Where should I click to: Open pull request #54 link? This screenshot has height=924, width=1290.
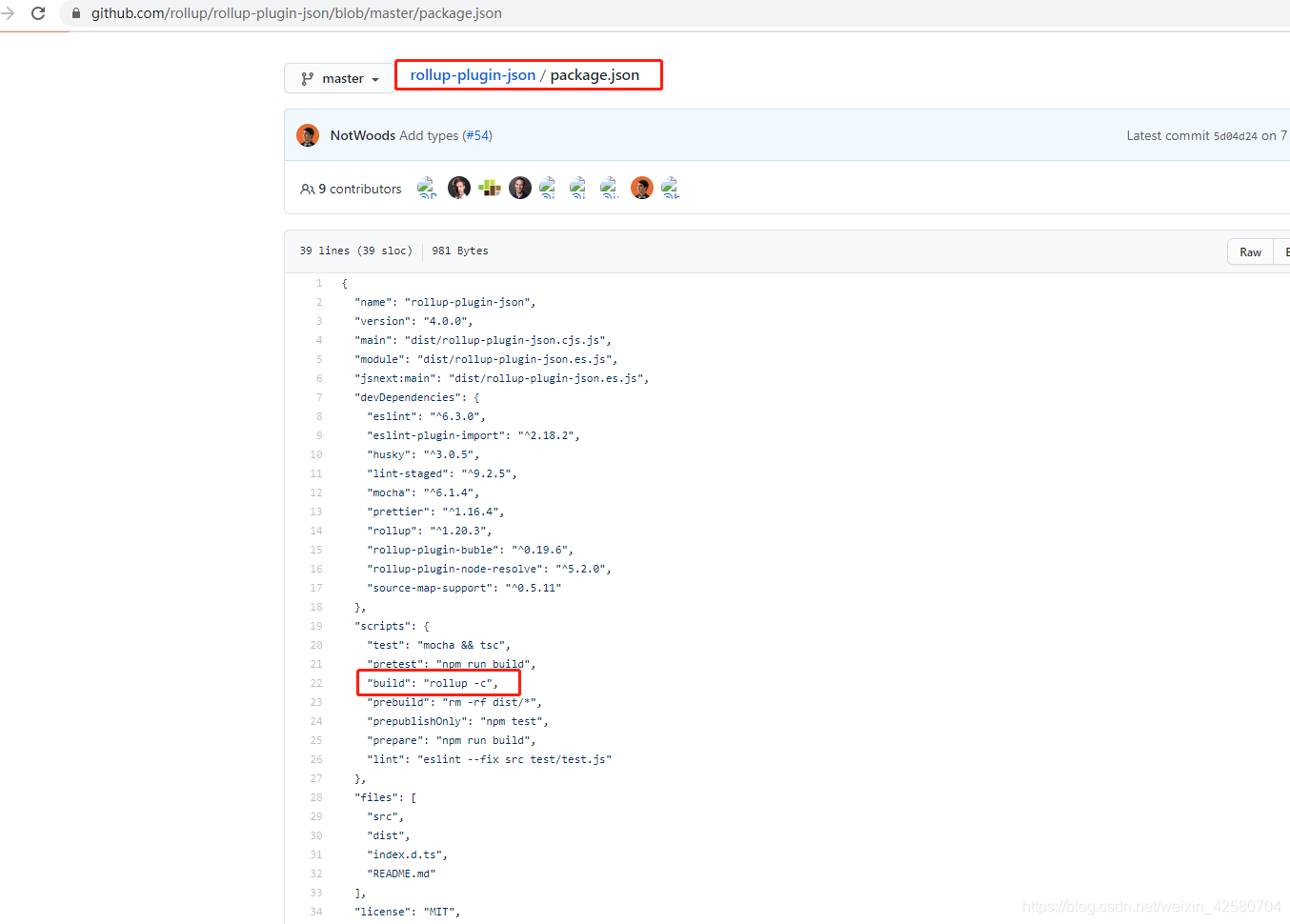[x=477, y=135]
